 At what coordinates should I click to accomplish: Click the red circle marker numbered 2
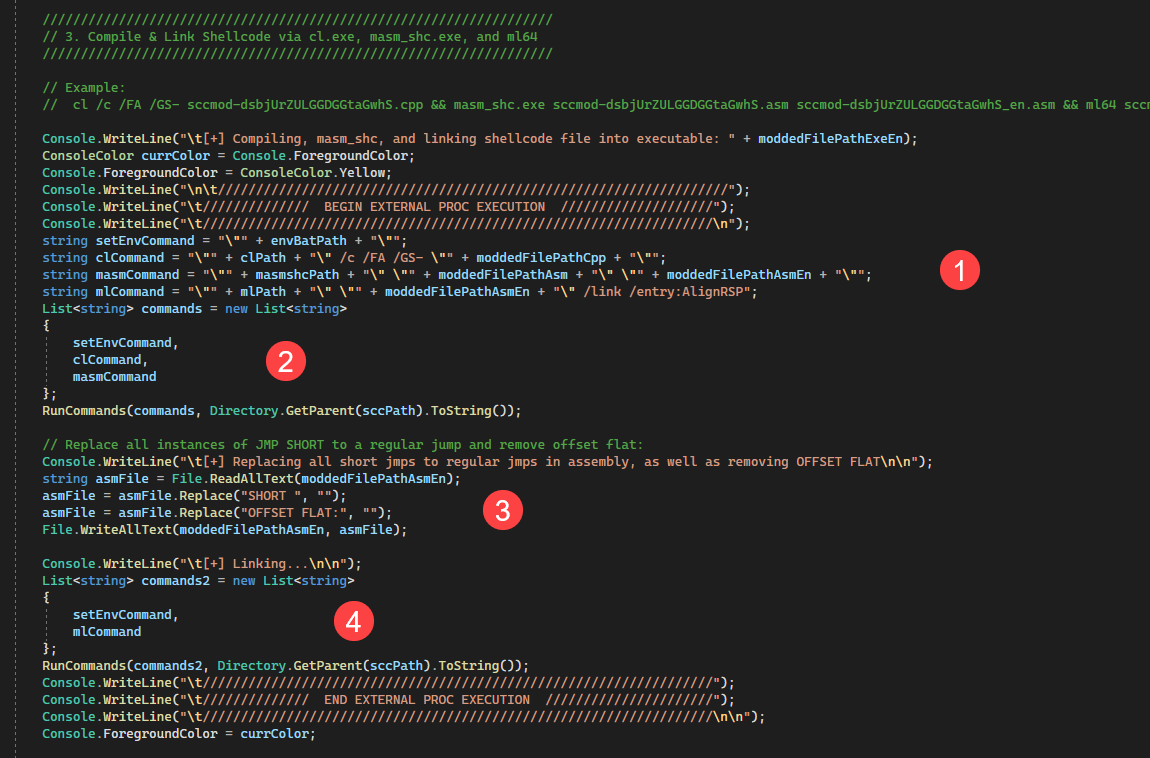[285, 361]
